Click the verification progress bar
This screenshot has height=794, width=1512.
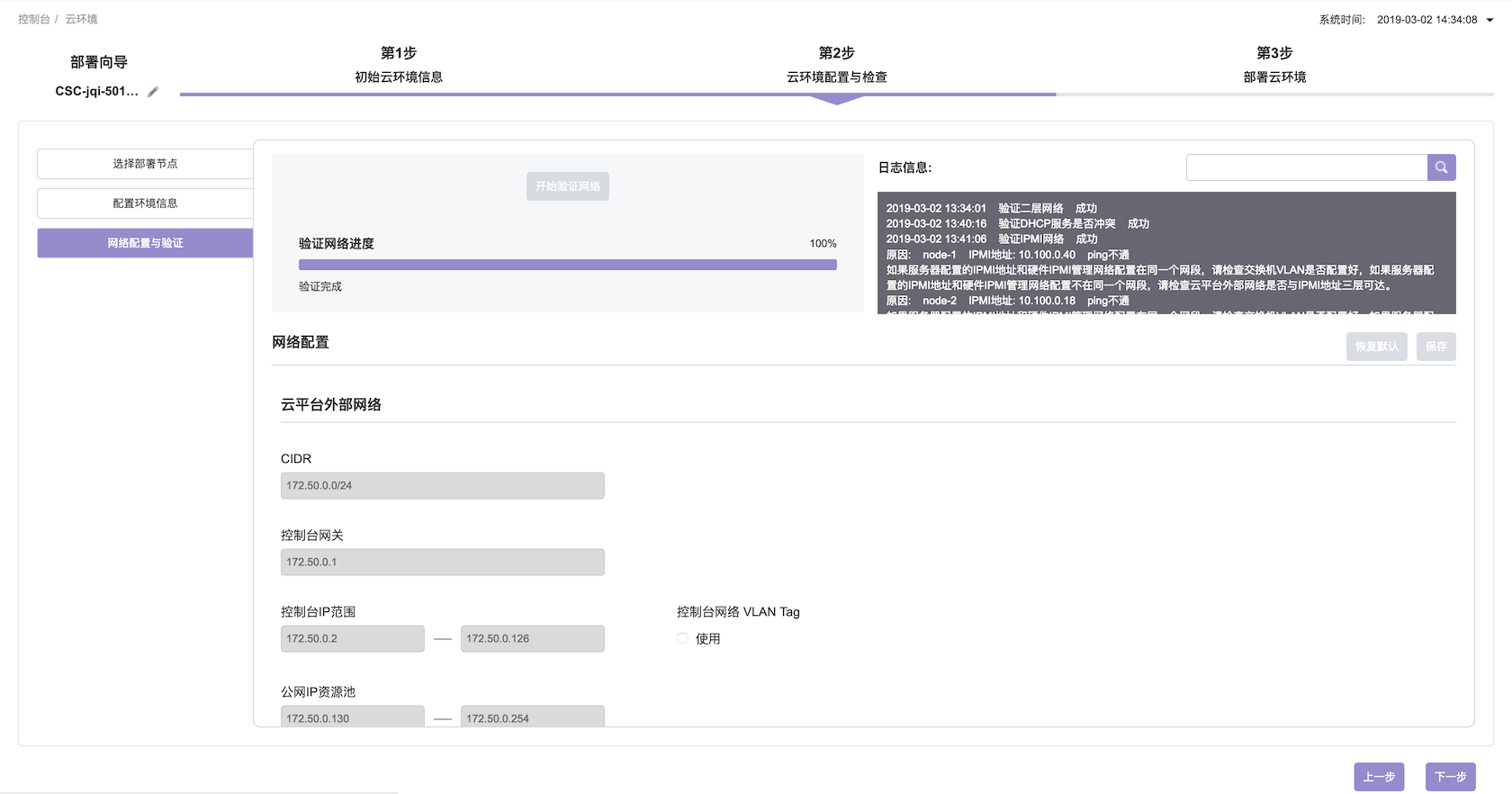(567, 265)
